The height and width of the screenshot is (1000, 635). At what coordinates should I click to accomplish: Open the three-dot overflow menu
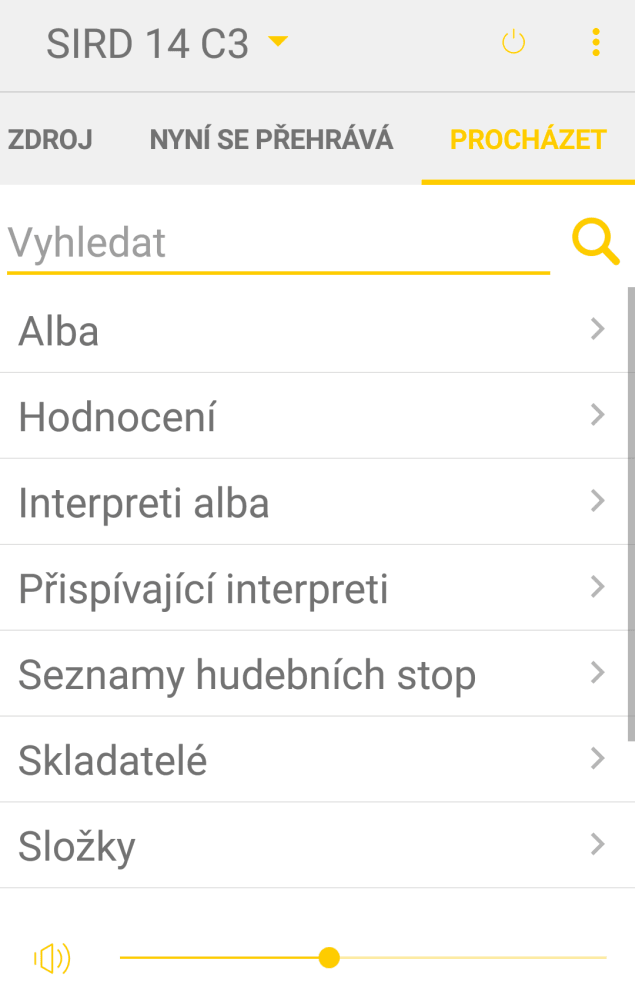(596, 42)
